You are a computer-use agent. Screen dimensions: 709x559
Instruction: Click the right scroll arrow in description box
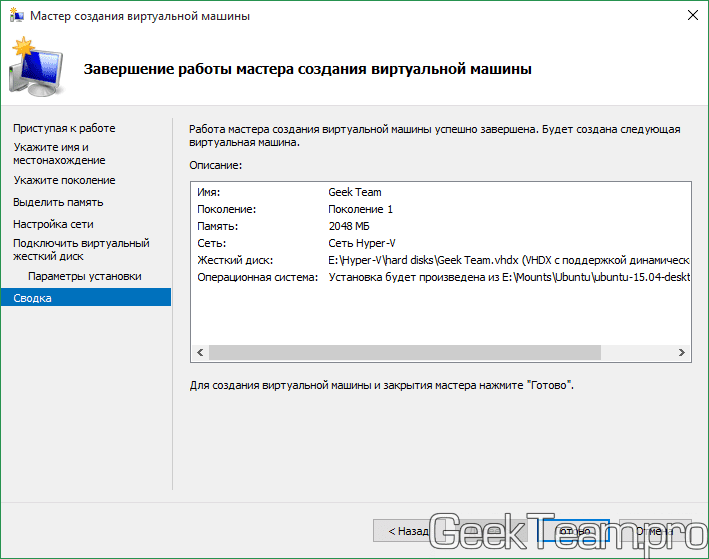point(680,353)
